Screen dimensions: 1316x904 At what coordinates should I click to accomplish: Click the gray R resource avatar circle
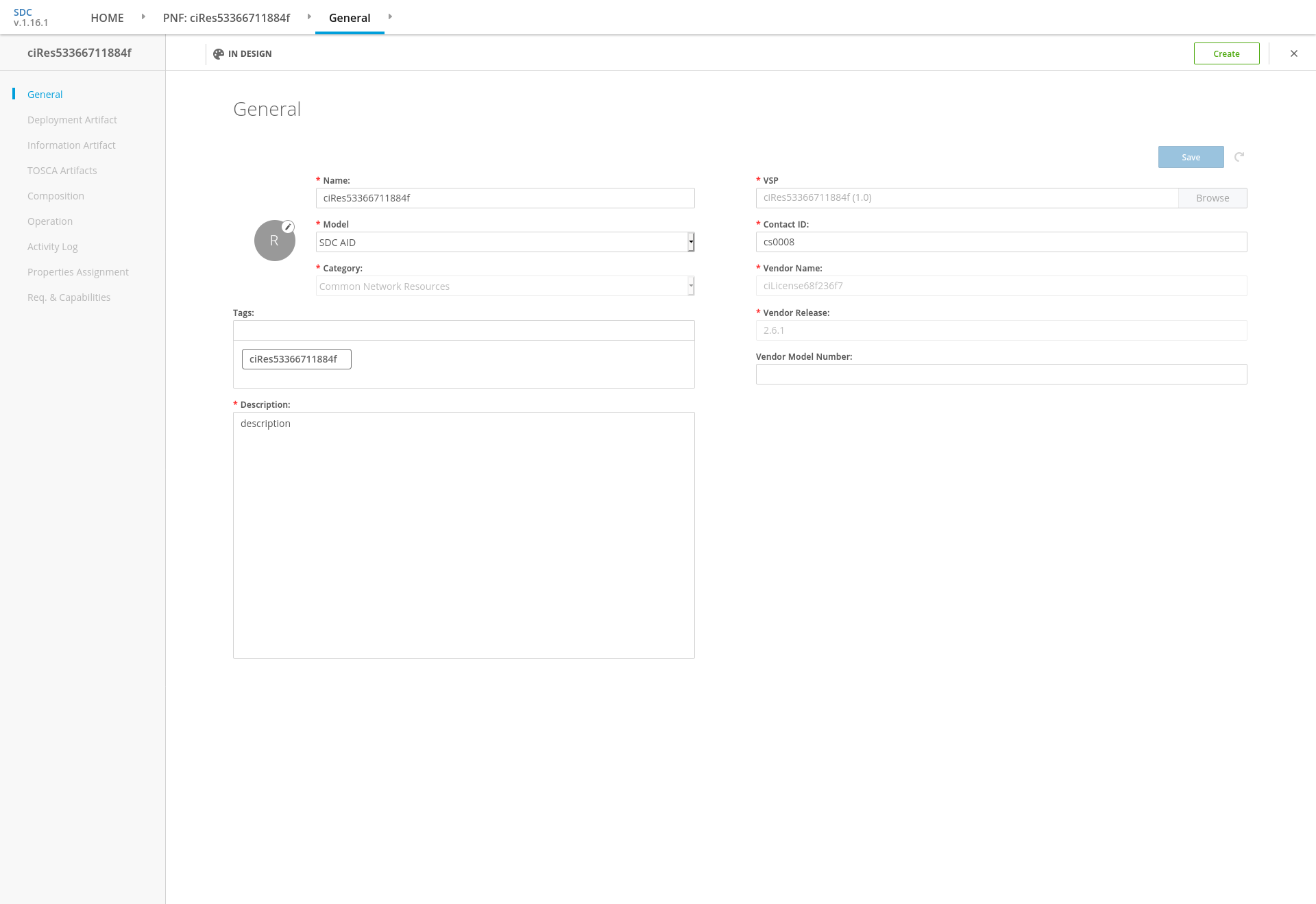pyautogui.click(x=273, y=242)
